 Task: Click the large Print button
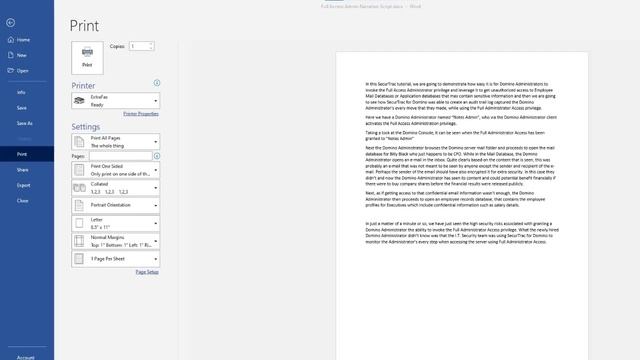click(87, 58)
